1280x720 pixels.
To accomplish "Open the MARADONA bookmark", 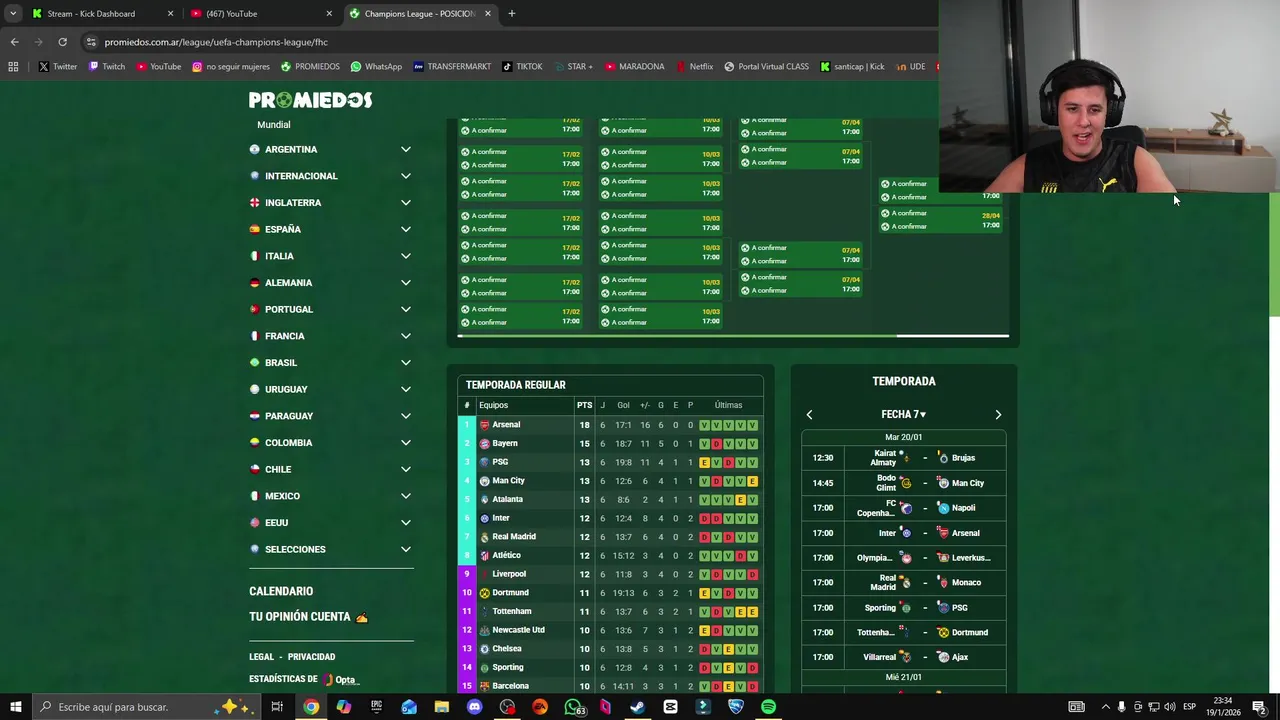I will (634, 67).
